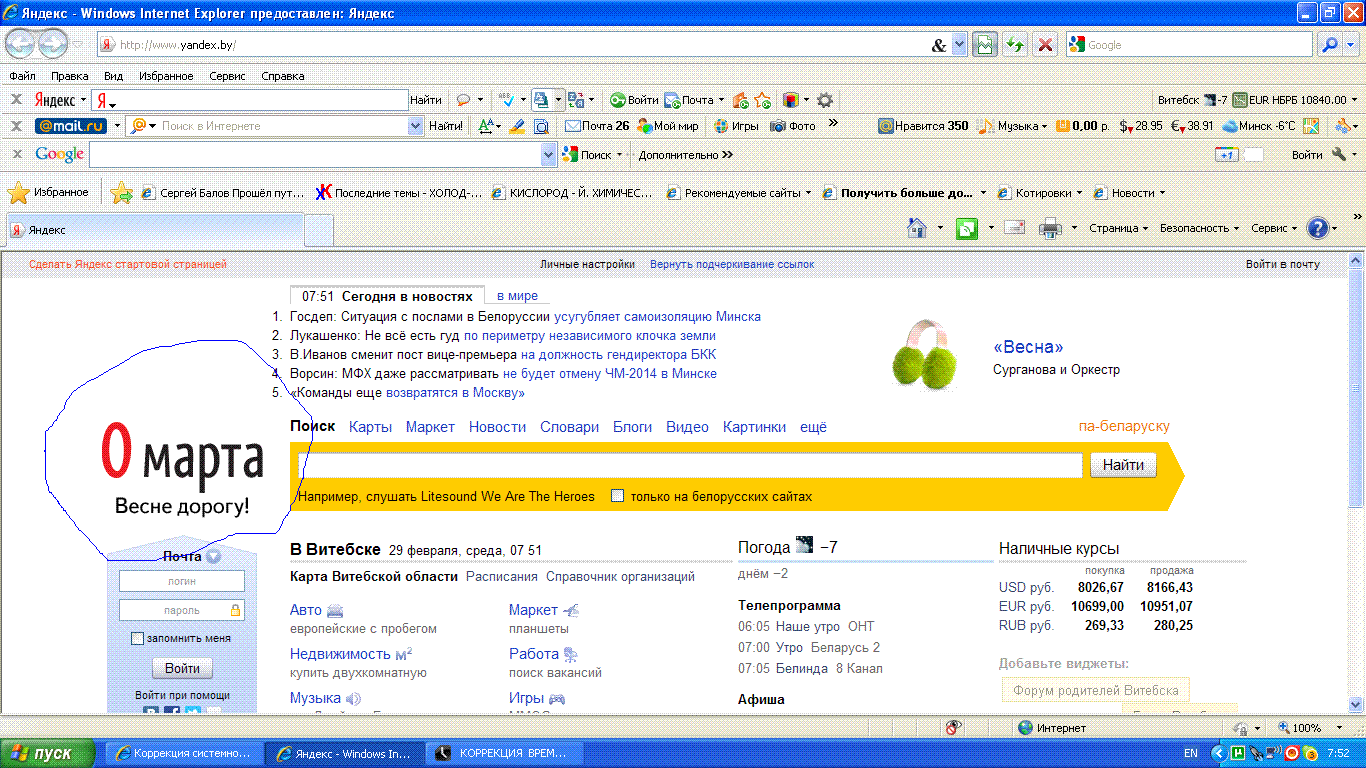Expand the Страница command bar dropdown
Image resolution: width=1366 pixels, height=768 pixels.
click(1144, 228)
